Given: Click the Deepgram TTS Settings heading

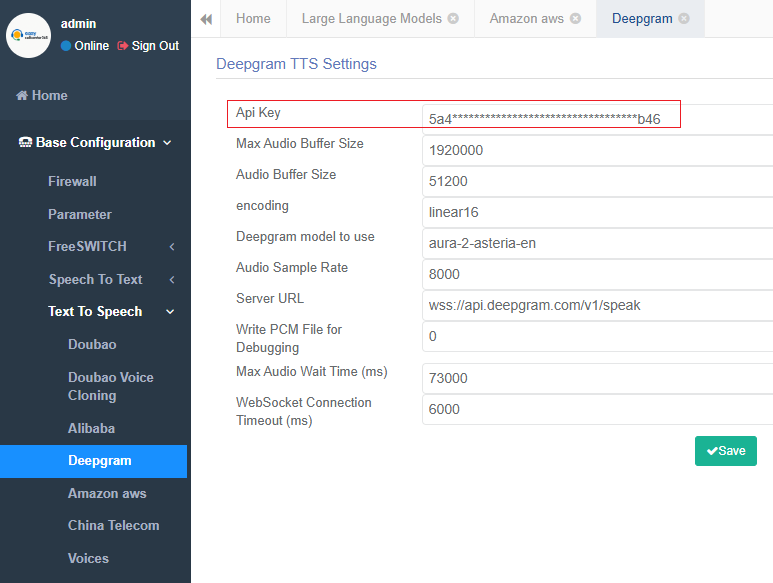Looking at the screenshot, I should (296, 64).
